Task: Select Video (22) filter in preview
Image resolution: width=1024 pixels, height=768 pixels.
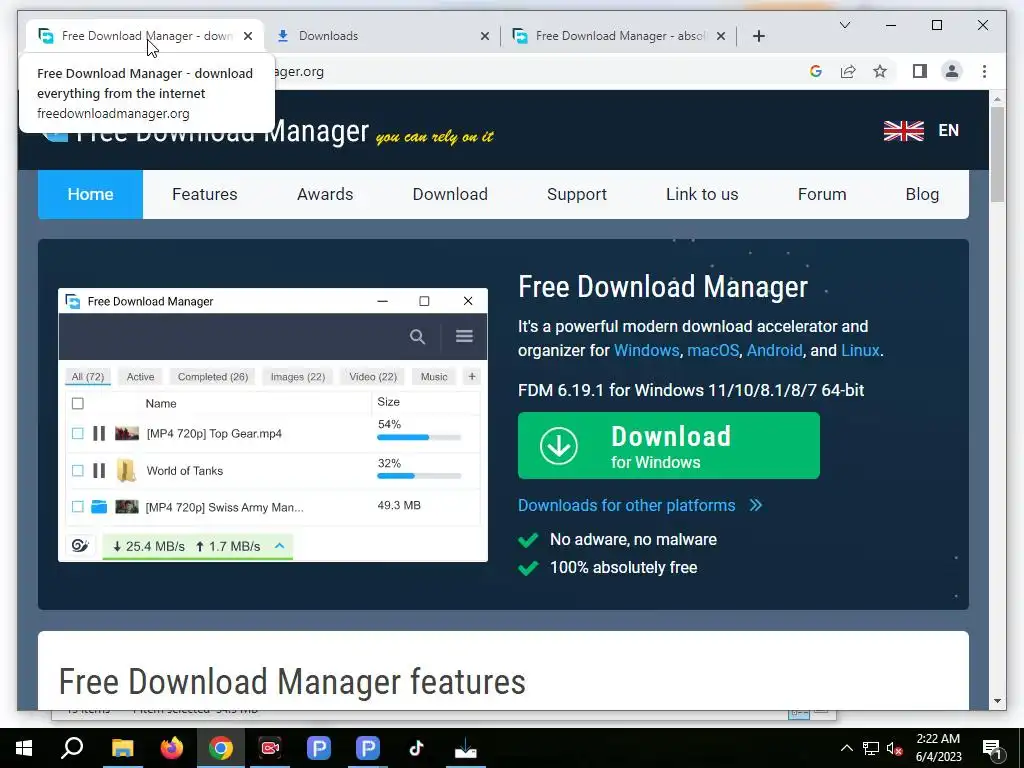Action: (373, 377)
